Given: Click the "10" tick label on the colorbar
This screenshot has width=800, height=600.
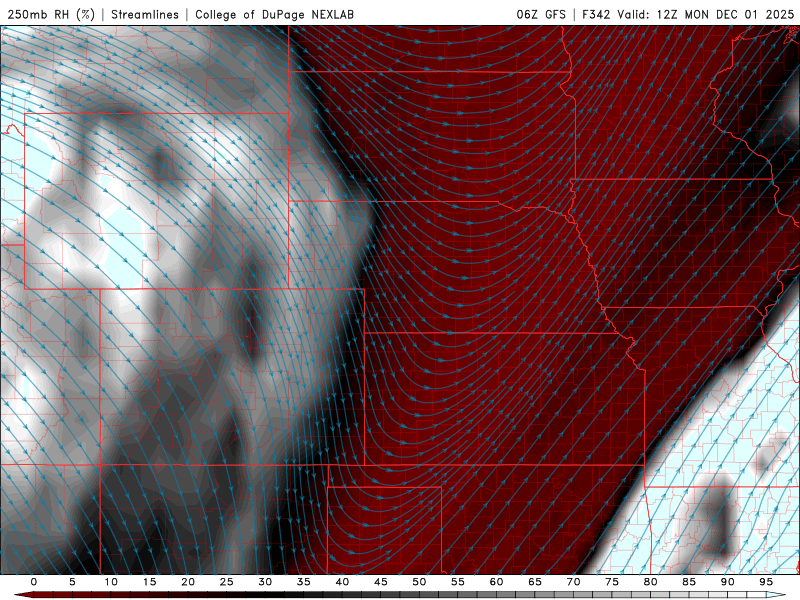Looking at the screenshot, I should pos(111,582).
